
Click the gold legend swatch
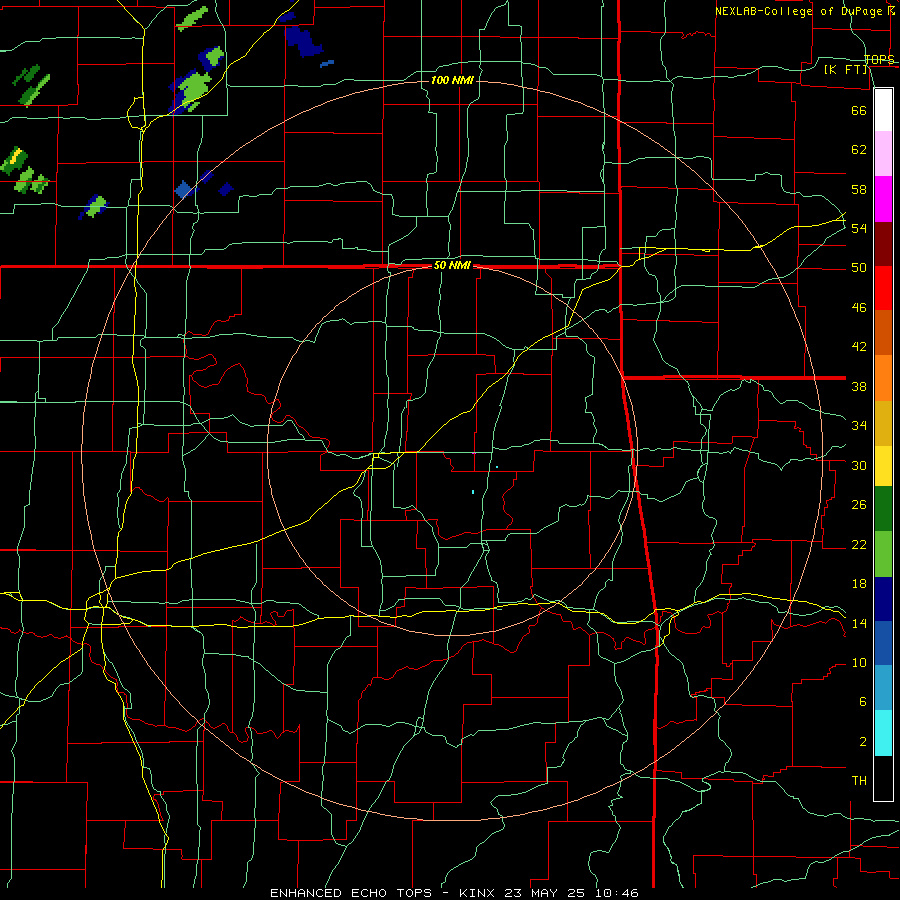(883, 424)
